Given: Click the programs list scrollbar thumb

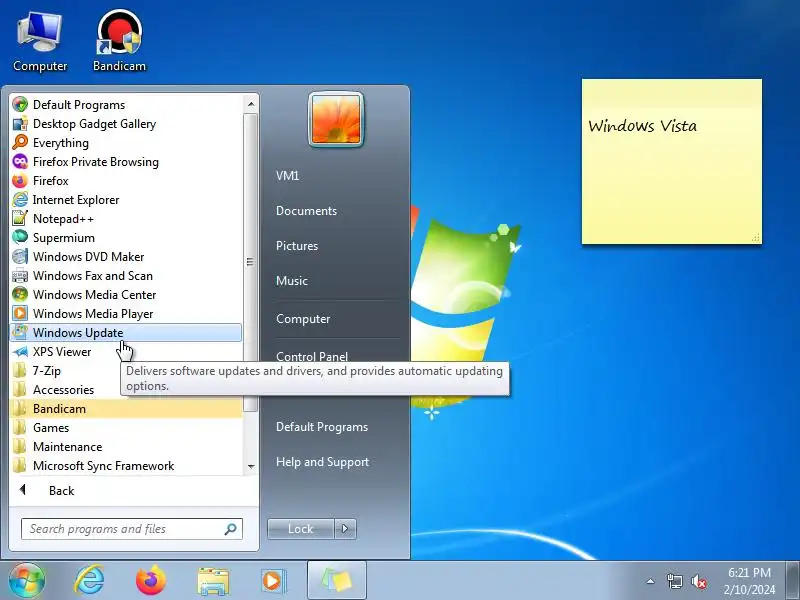Looking at the screenshot, I should [251, 262].
